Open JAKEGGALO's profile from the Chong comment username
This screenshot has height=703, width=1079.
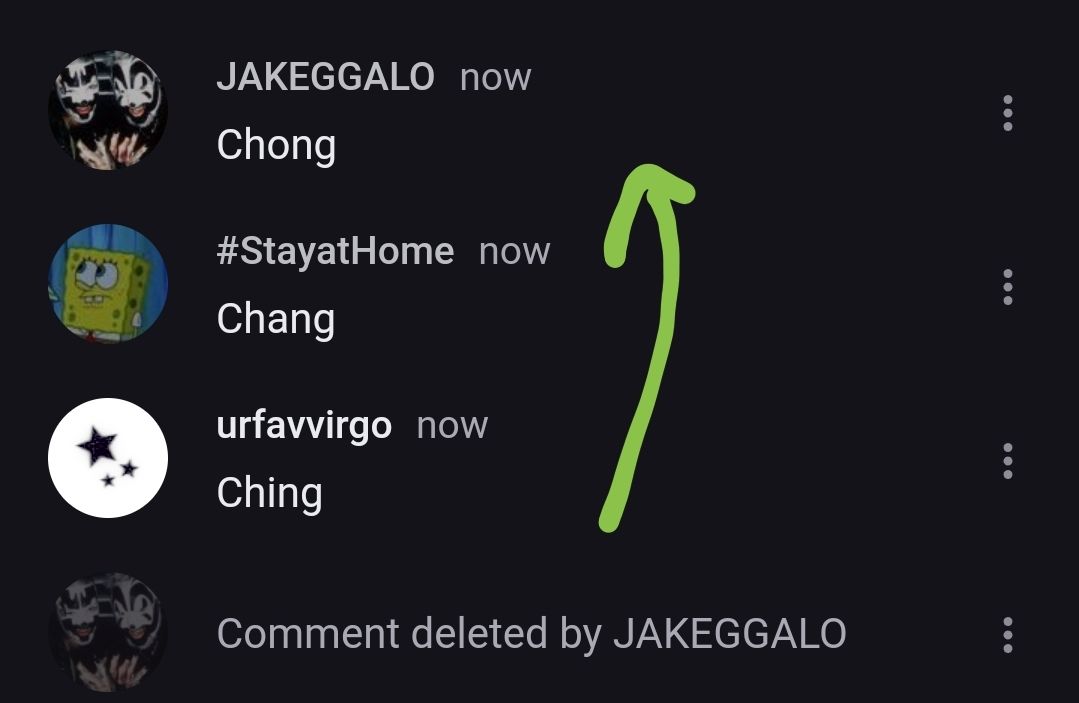(x=325, y=76)
